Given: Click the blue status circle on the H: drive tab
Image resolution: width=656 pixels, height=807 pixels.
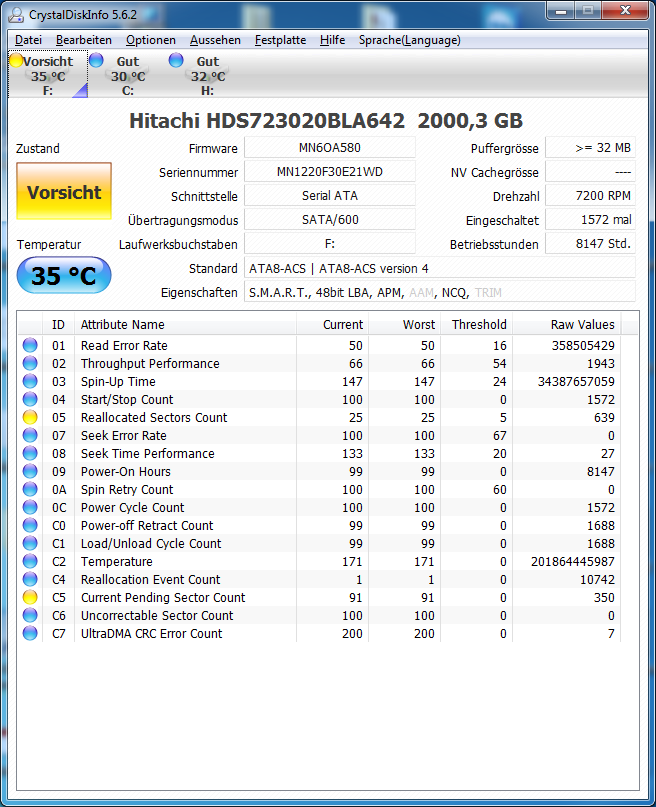Looking at the screenshot, I should [x=176, y=60].
